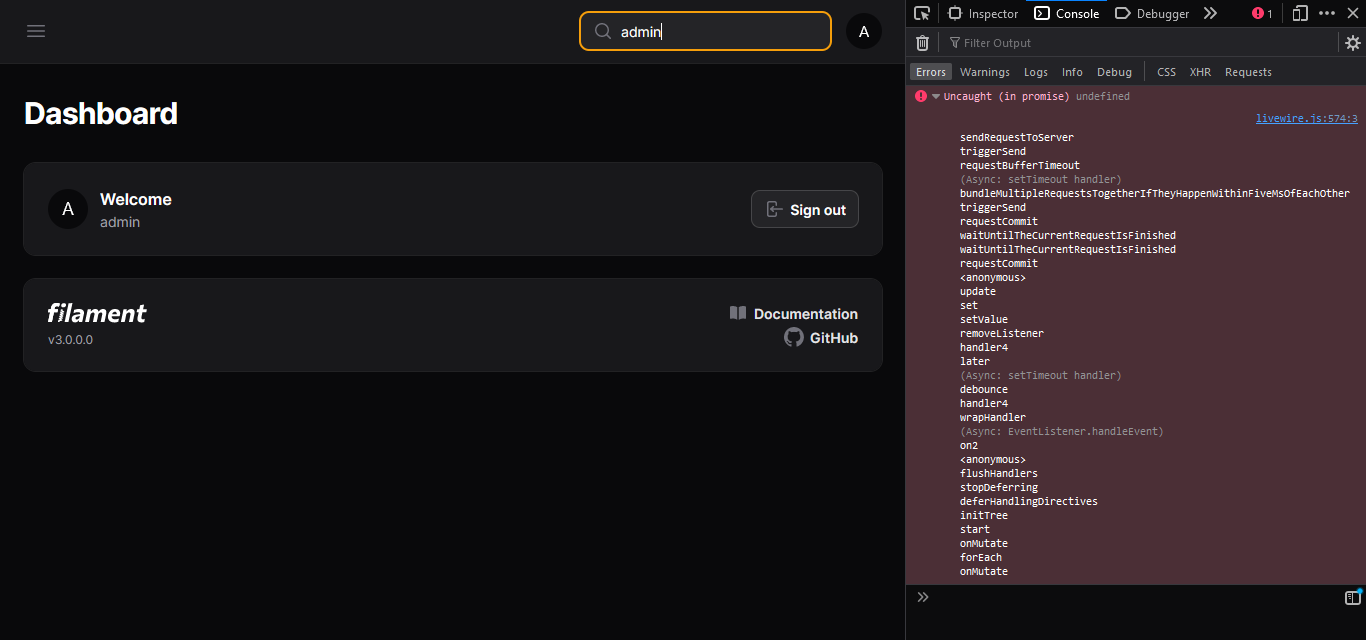This screenshot has height=640, width=1366.
Task: Open the hidden DevTools tabs chevron
Action: click(x=1210, y=13)
